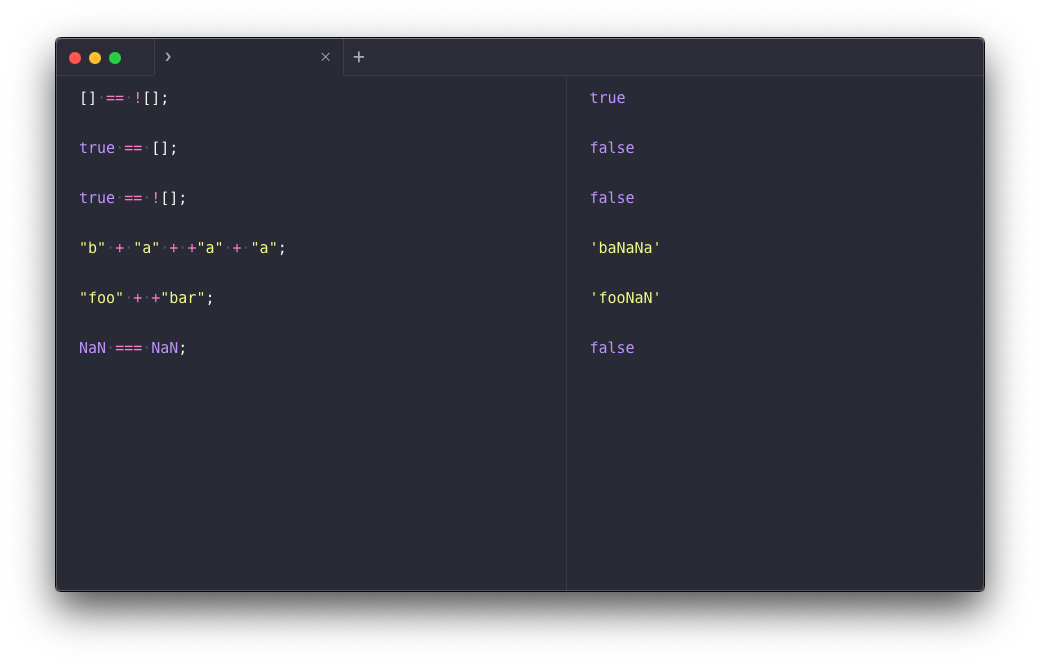Close the current tab with the x icon
The width and height of the screenshot is (1040, 665).
tap(325, 57)
